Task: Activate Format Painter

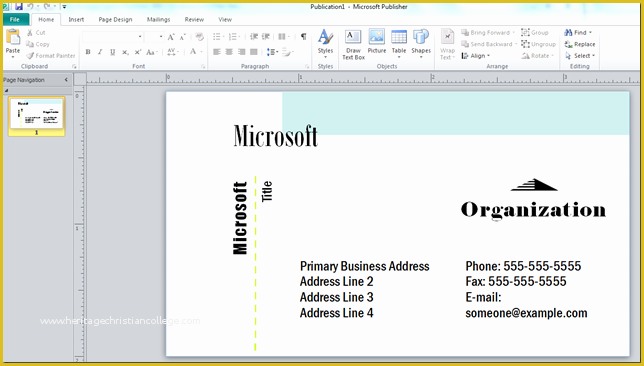Action: pyautogui.click(x=51, y=55)
